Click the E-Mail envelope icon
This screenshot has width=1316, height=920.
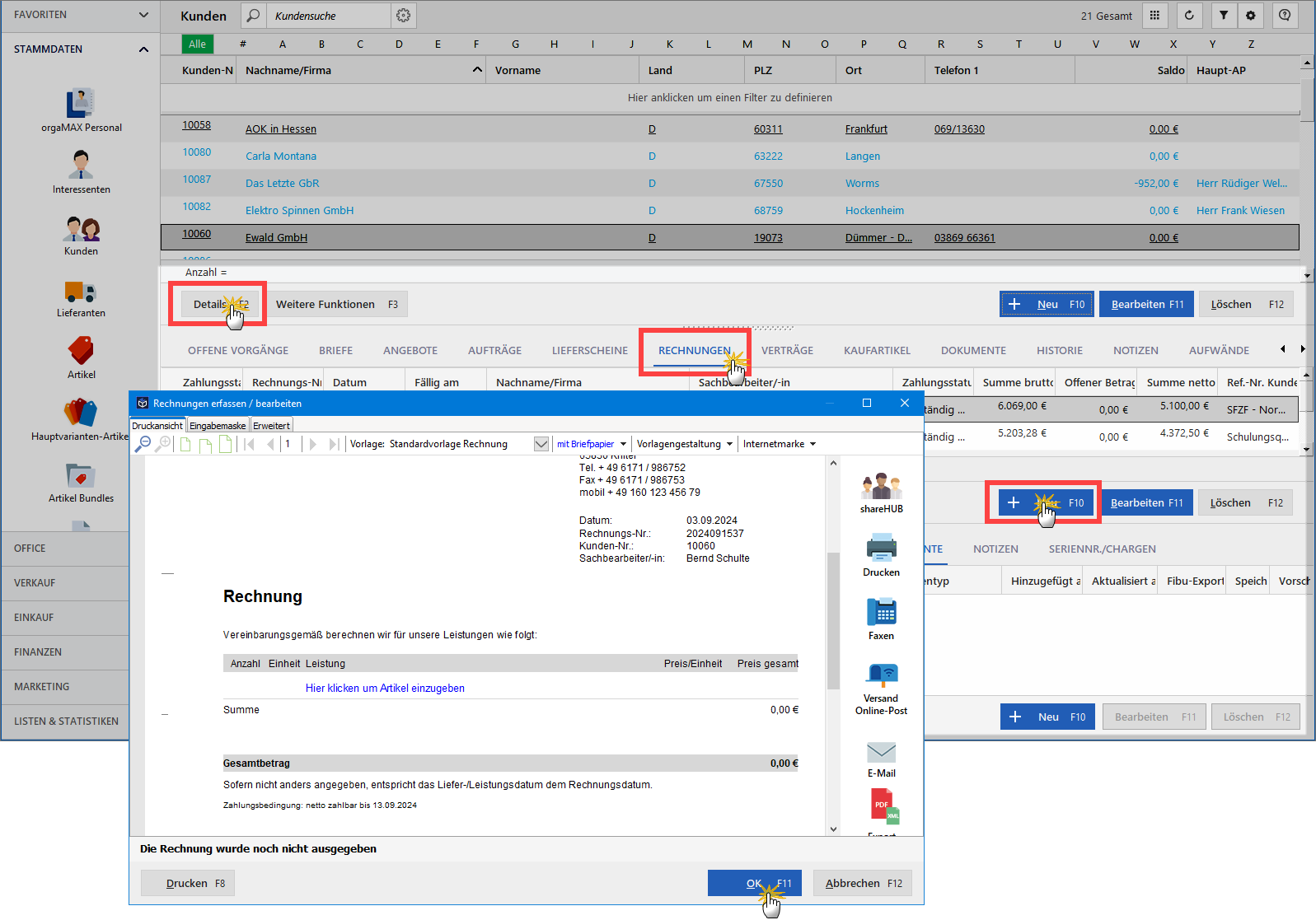881,759
